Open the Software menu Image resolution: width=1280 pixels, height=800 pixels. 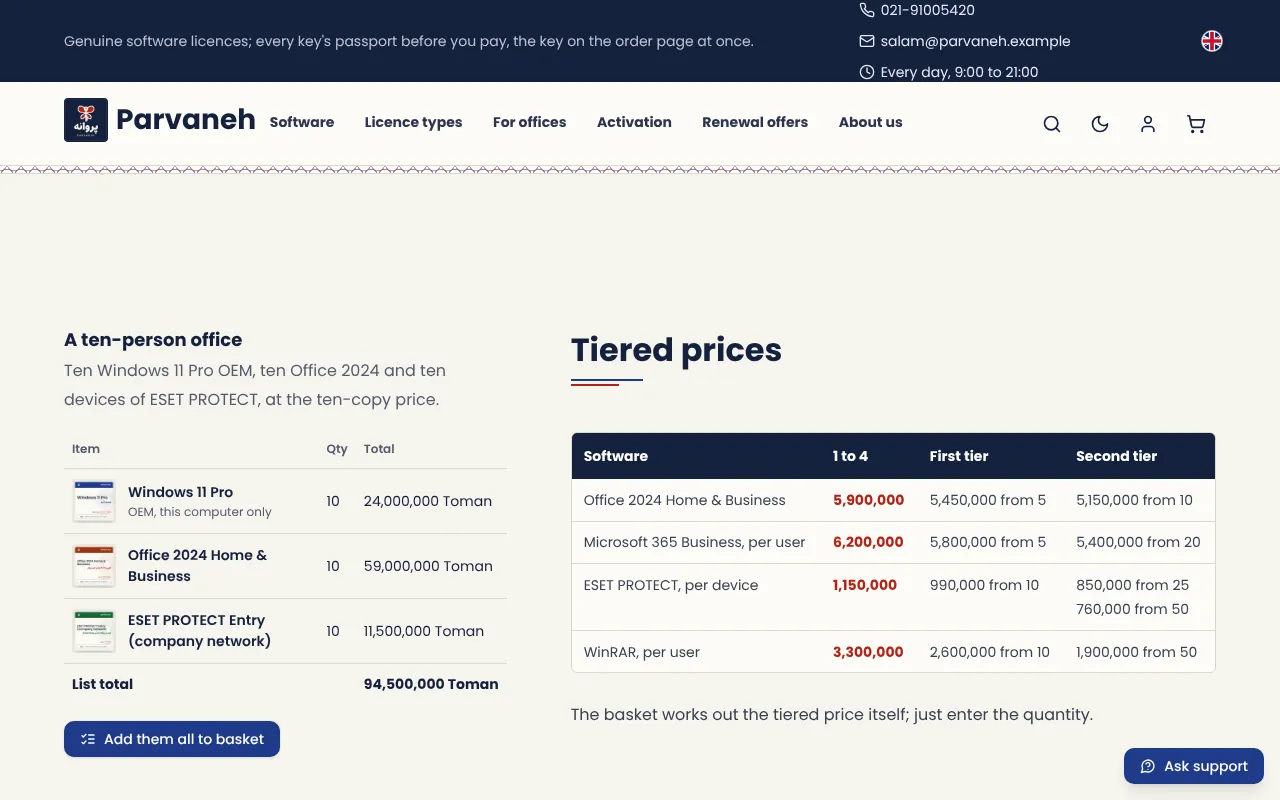click(302, 122)
